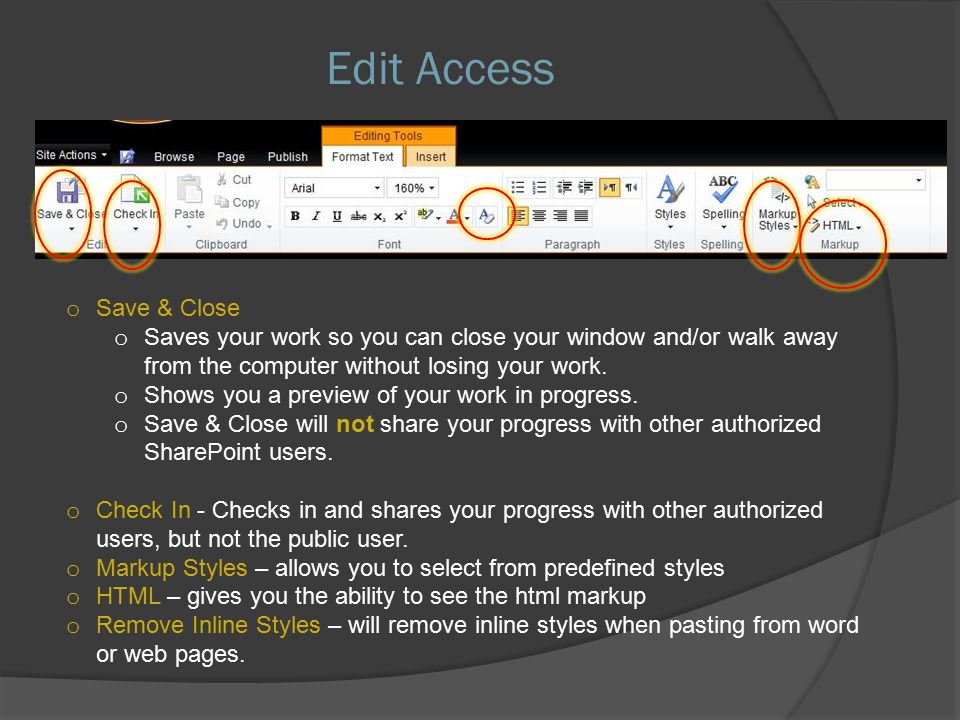Toggle right-to-left text direction
Screen dimensions: 960x720
point(631,187)
